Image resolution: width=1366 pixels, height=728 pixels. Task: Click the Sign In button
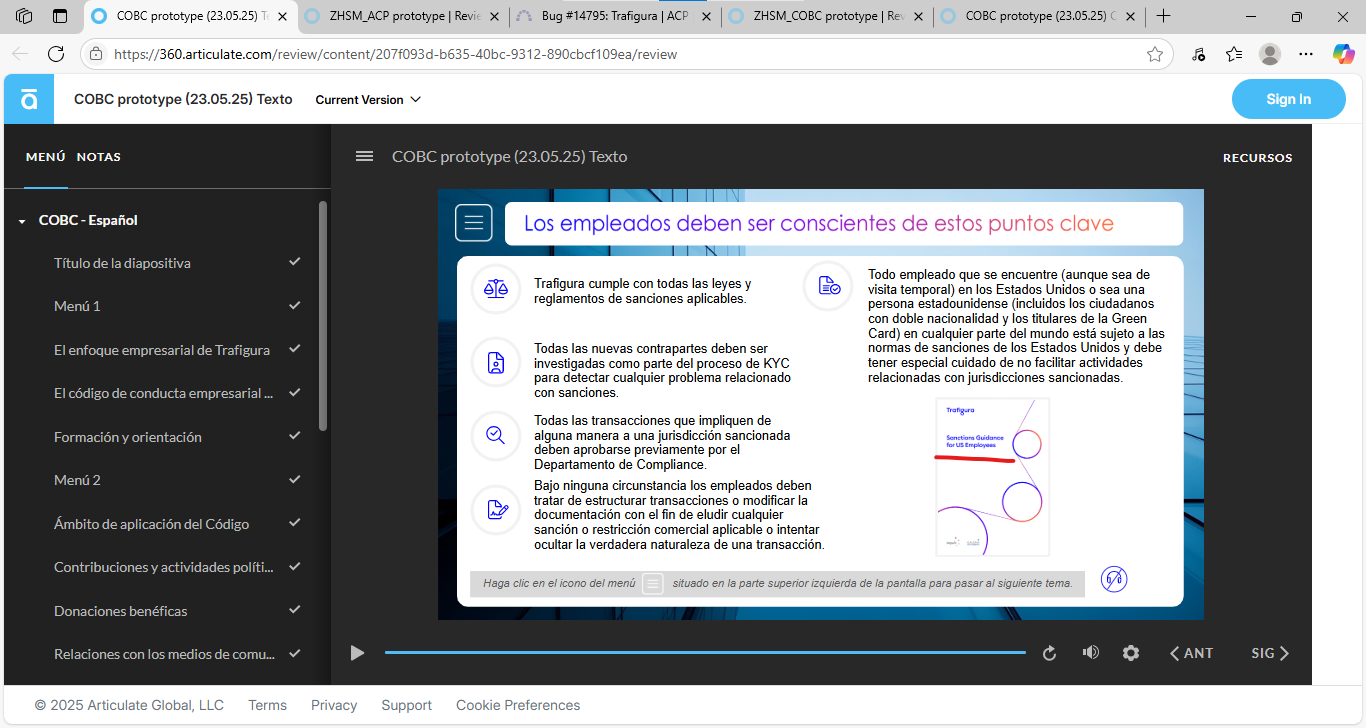1288,99
